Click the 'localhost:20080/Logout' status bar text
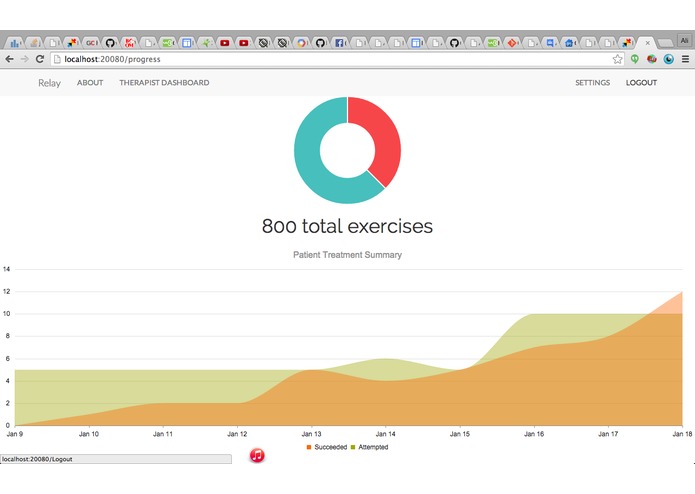This screenshot has height=494, width=695. 37,459
